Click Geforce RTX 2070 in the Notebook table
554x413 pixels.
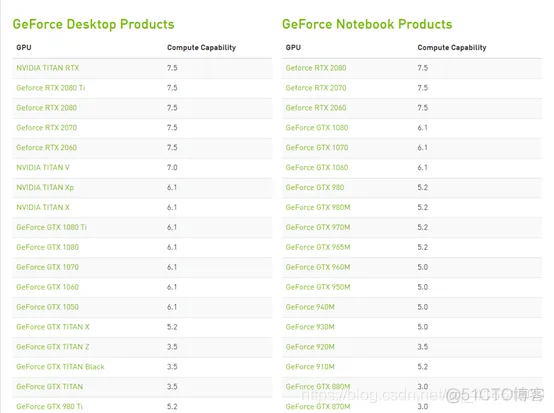(316, 88)
